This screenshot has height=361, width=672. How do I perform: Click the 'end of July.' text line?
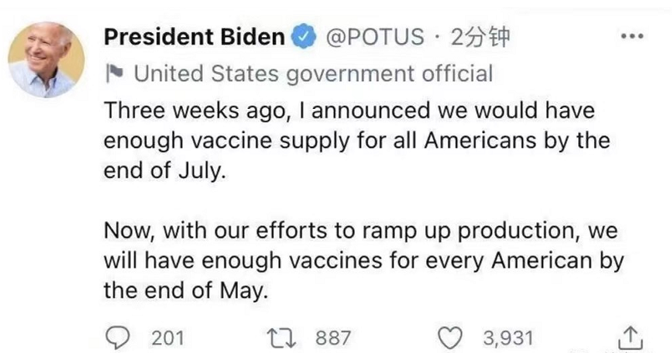coord(165,171)
